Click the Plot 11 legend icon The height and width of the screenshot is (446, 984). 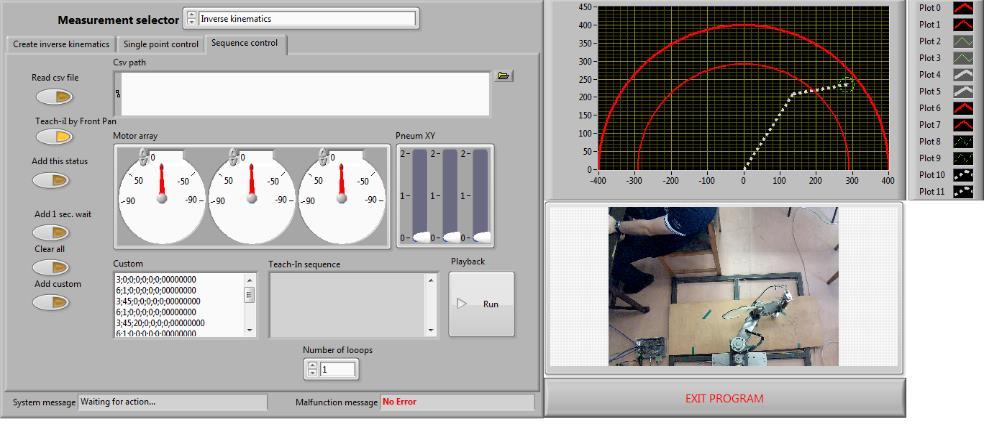(963, 191)
